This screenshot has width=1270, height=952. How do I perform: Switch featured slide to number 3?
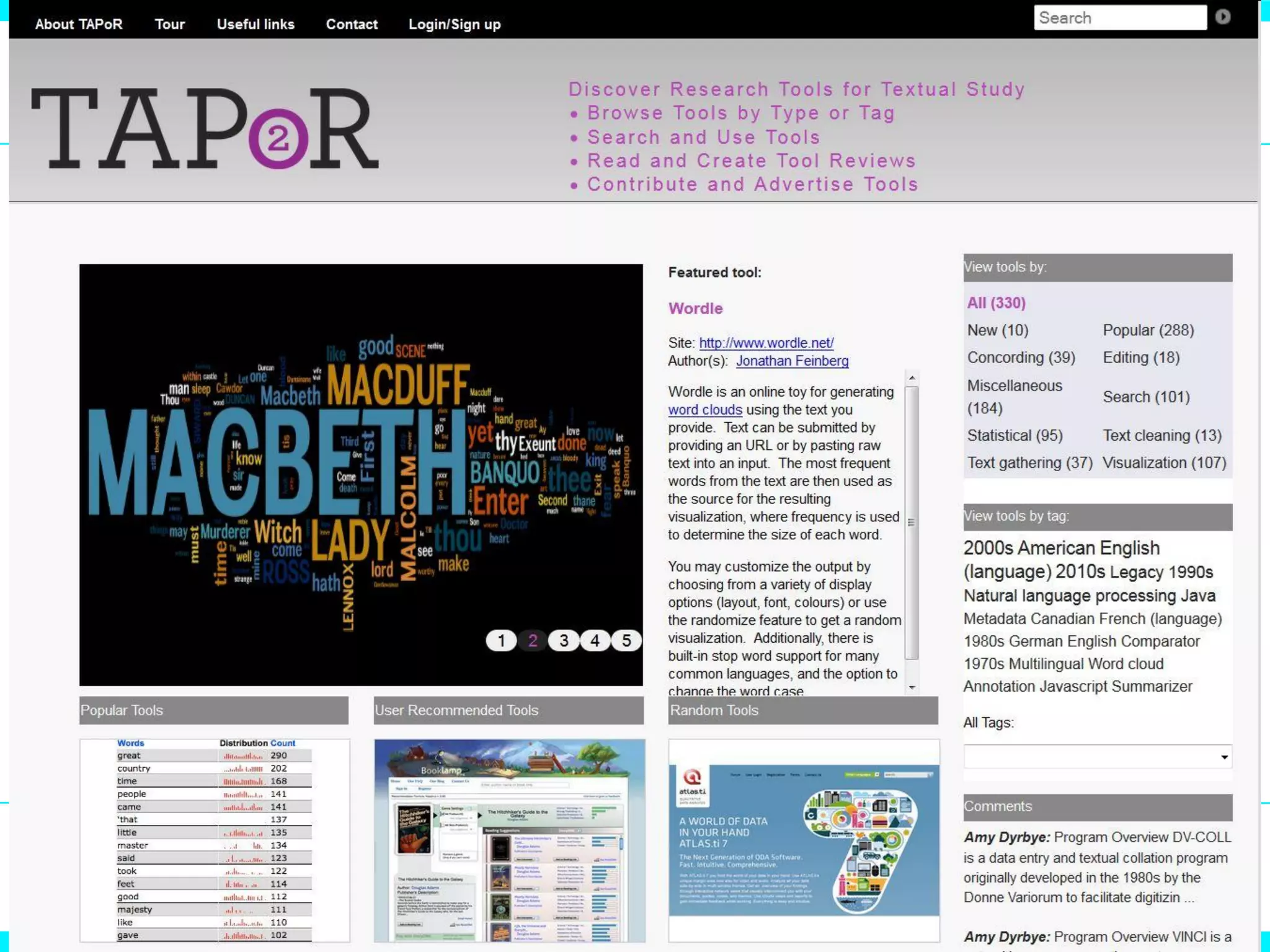tap(564, 640)
